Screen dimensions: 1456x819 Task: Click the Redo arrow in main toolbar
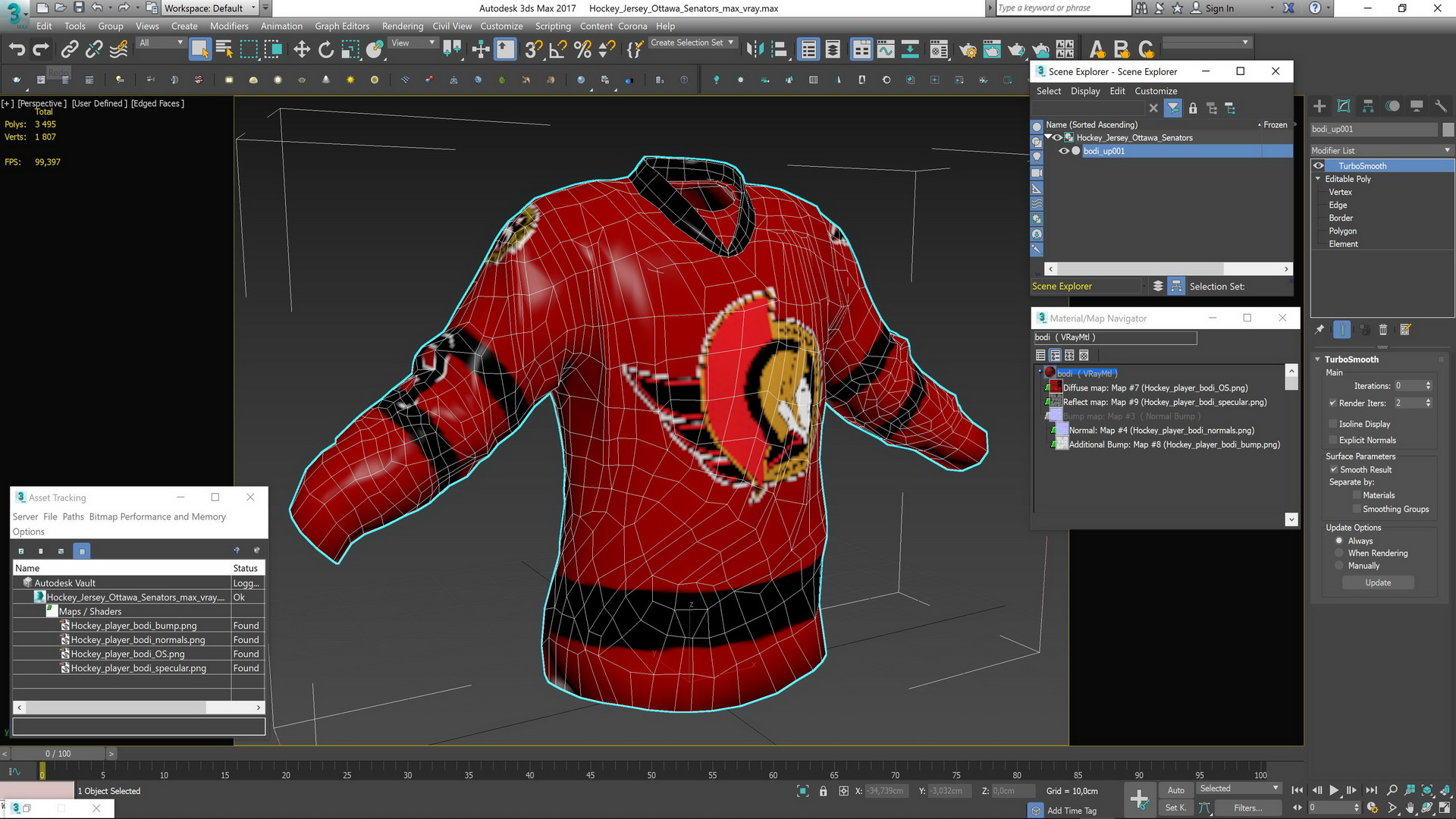[41, 50]
